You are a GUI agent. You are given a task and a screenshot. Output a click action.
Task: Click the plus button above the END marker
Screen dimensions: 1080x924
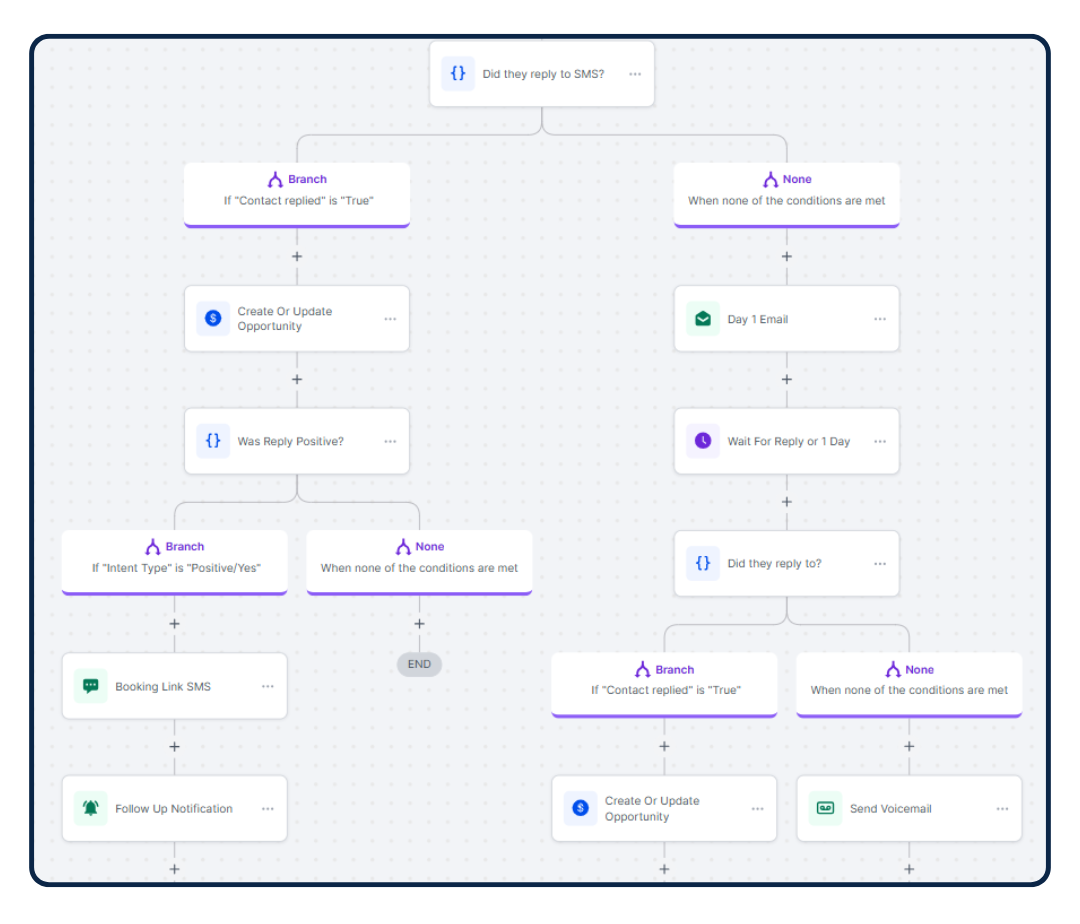point(419,624)
